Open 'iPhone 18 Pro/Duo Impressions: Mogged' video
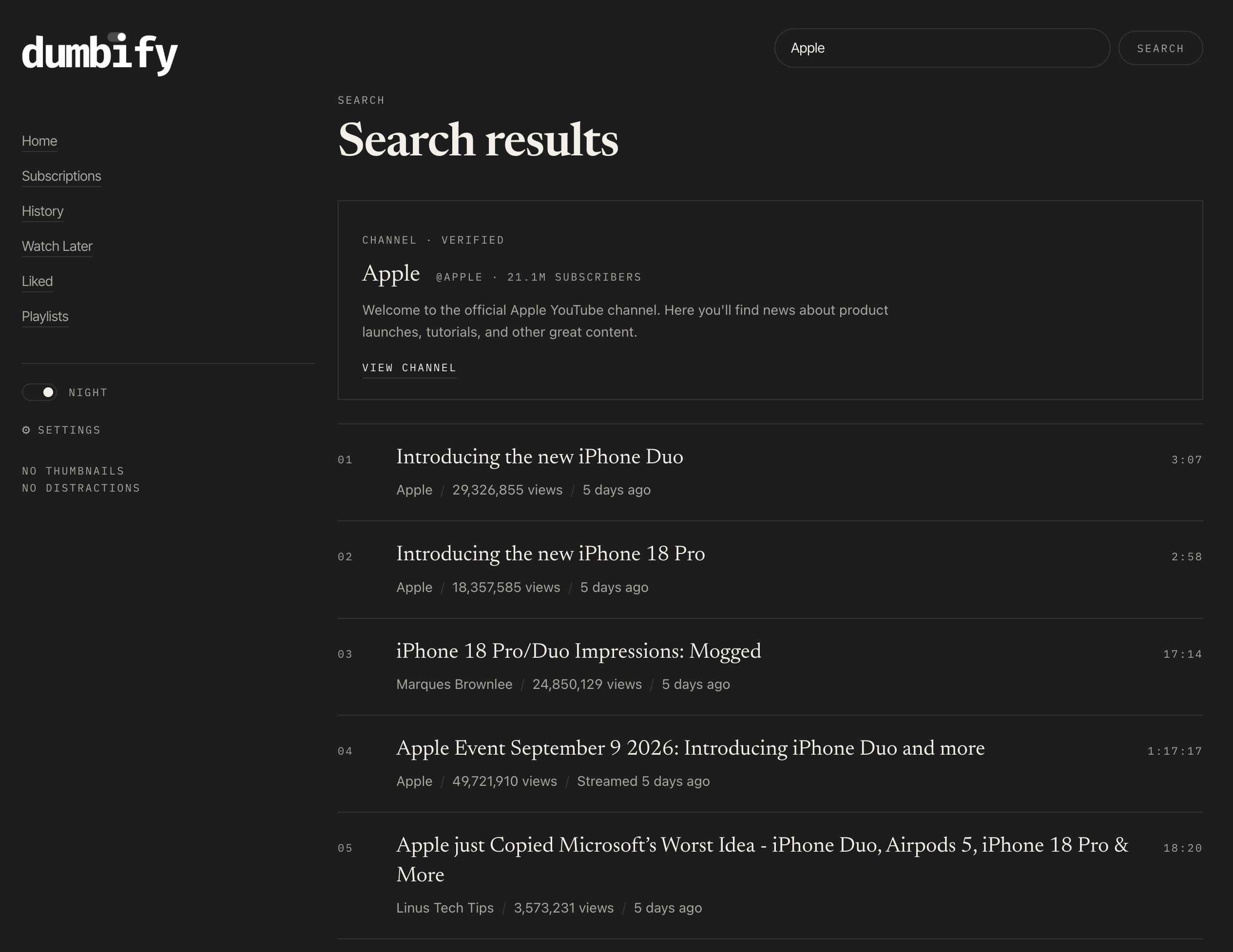 578,651
